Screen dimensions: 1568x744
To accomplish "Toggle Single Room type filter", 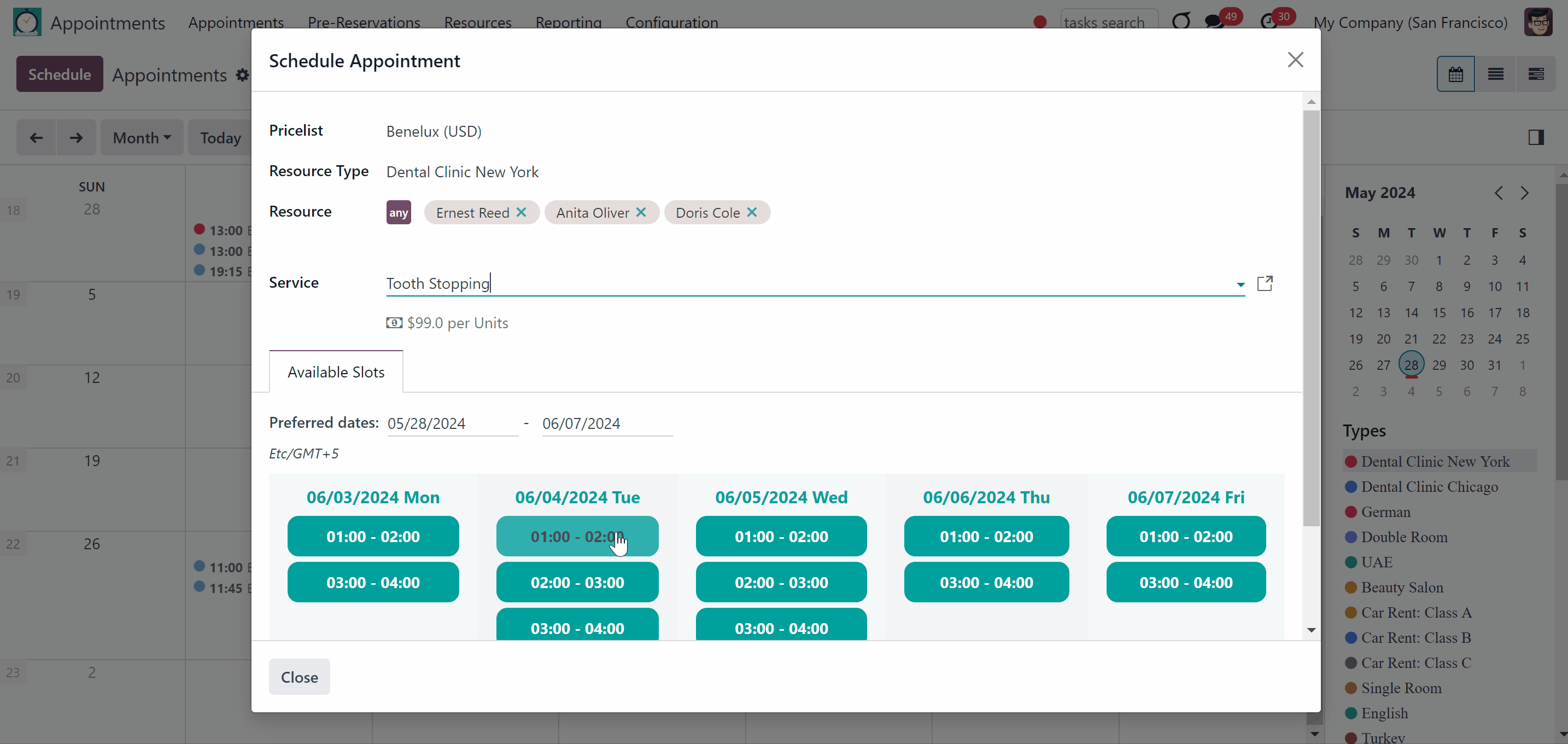I will [x=1401, y=688].
